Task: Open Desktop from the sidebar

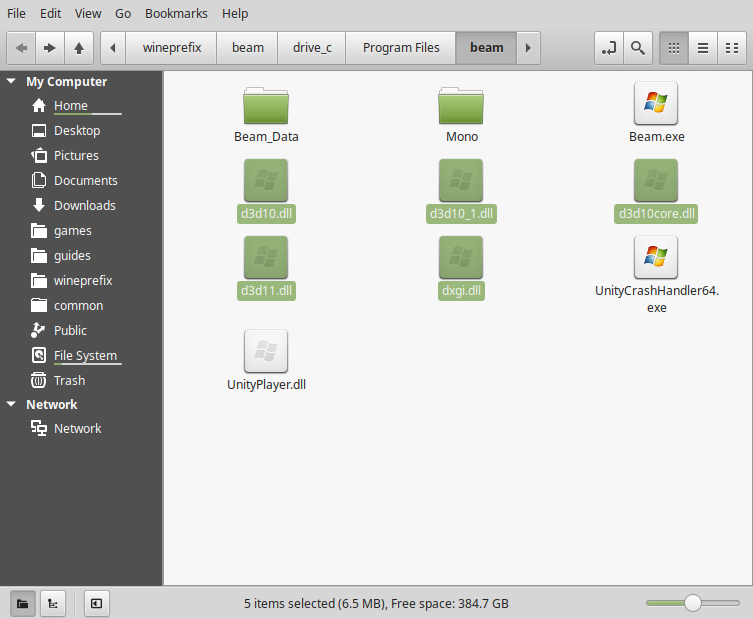Action: 77,130
